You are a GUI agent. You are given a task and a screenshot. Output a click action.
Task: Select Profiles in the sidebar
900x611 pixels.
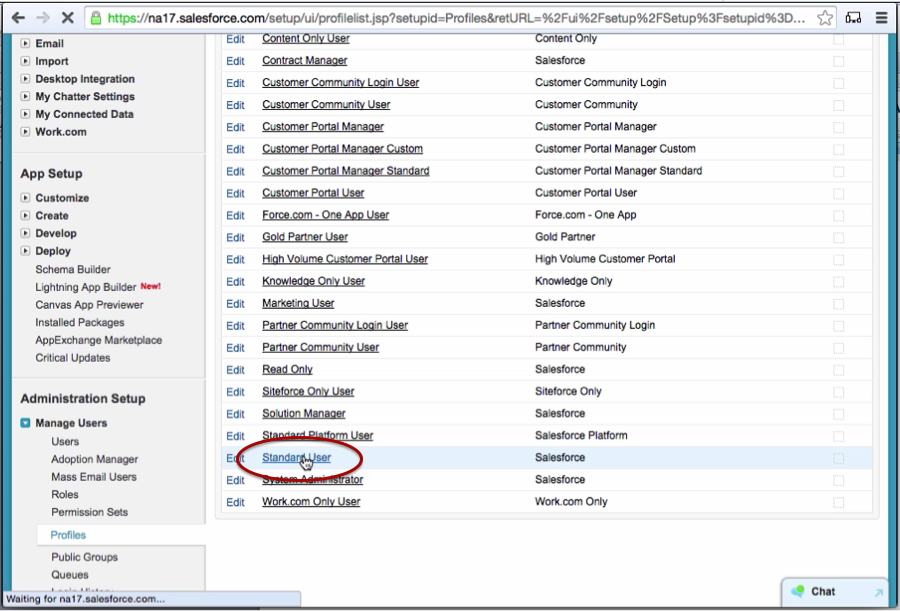(x=68, y=535)
